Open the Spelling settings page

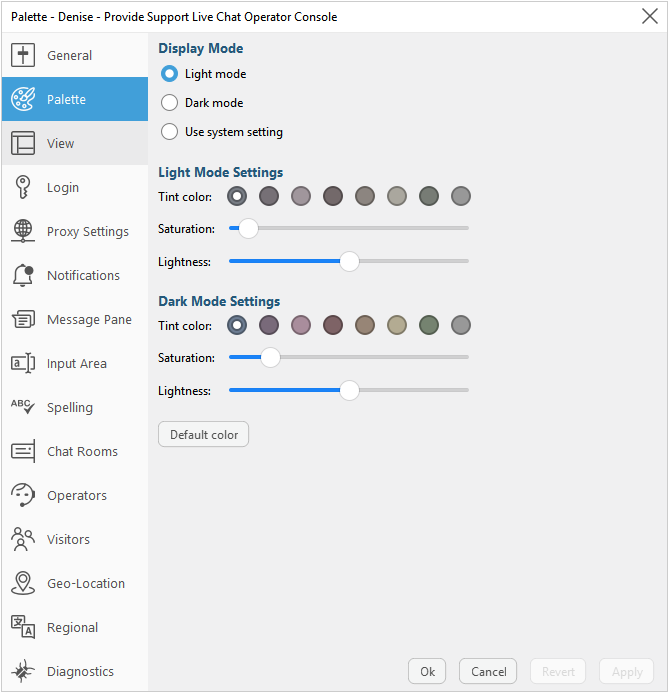(75, 407)
